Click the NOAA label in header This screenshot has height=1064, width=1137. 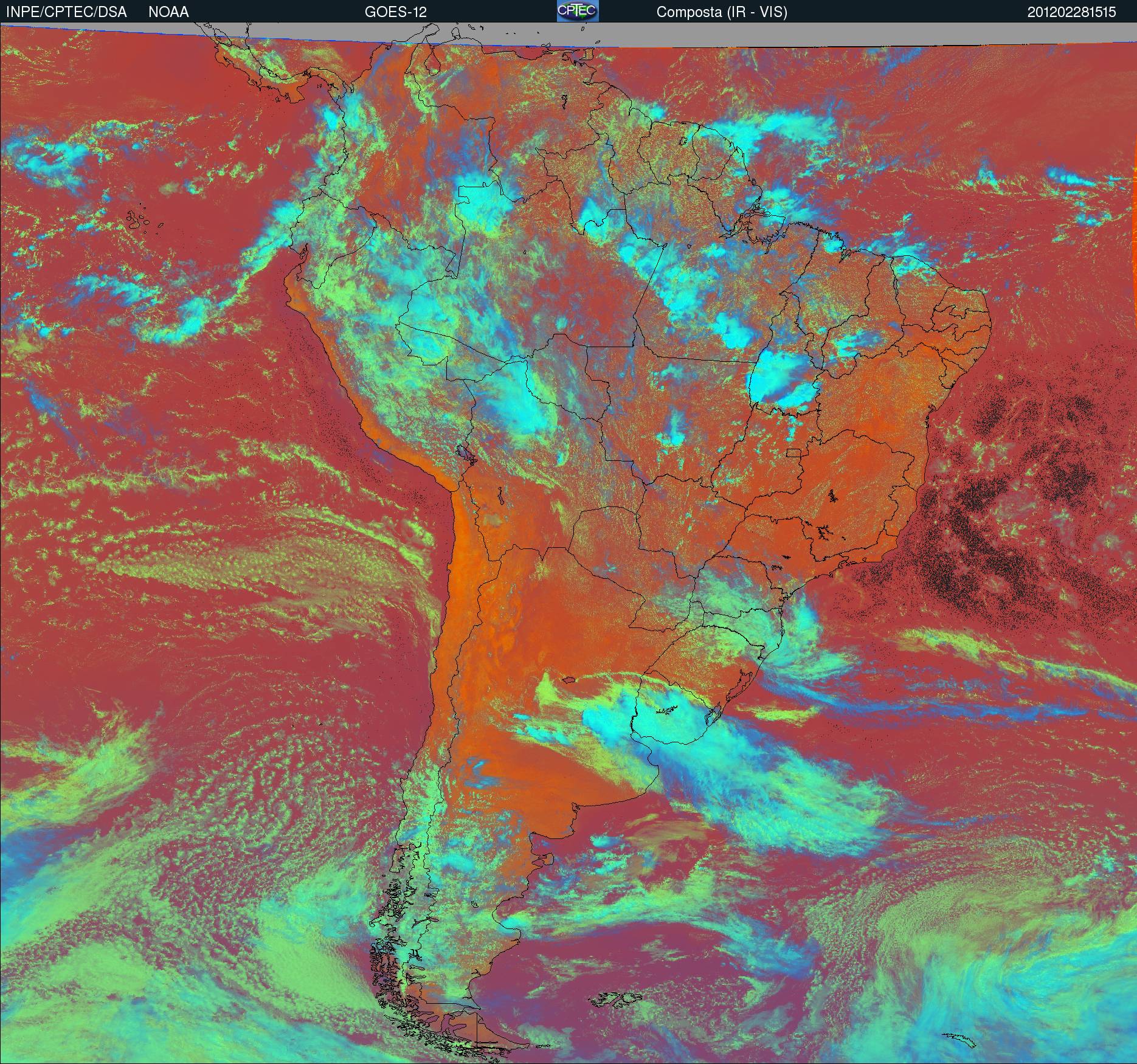point(168,12)
